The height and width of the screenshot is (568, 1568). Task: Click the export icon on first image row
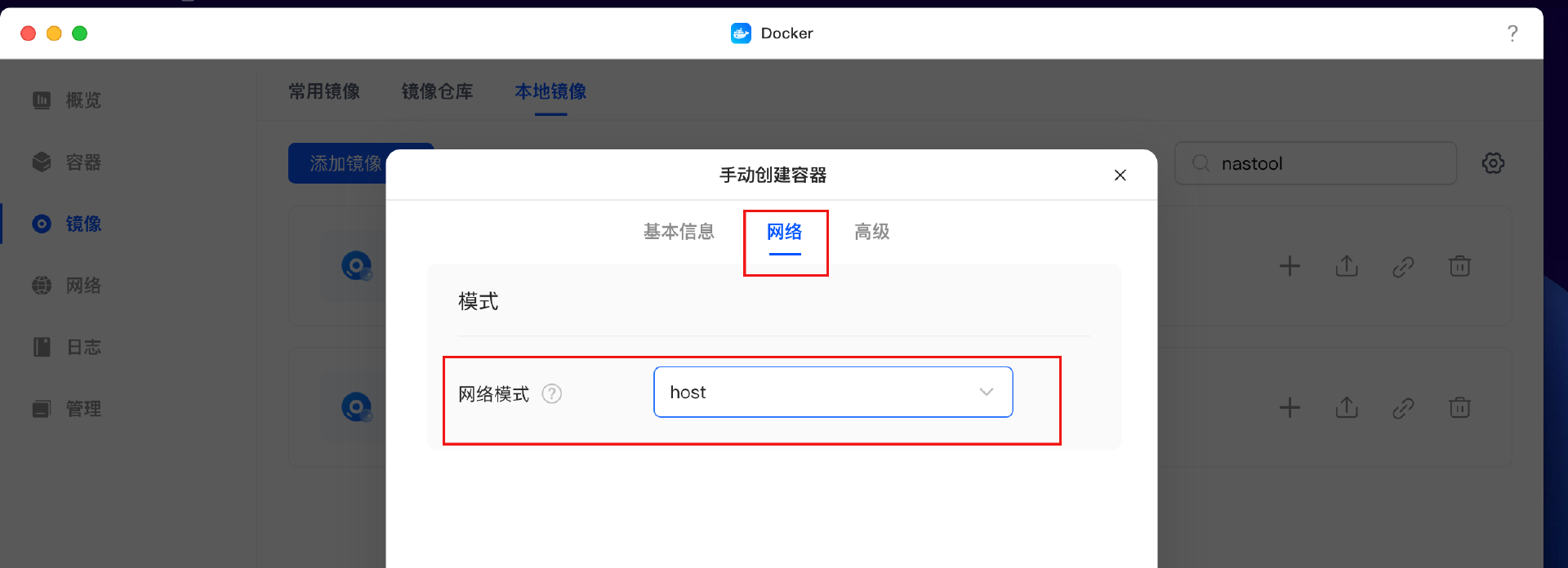pyautogui.click(x=1347, y=266)
